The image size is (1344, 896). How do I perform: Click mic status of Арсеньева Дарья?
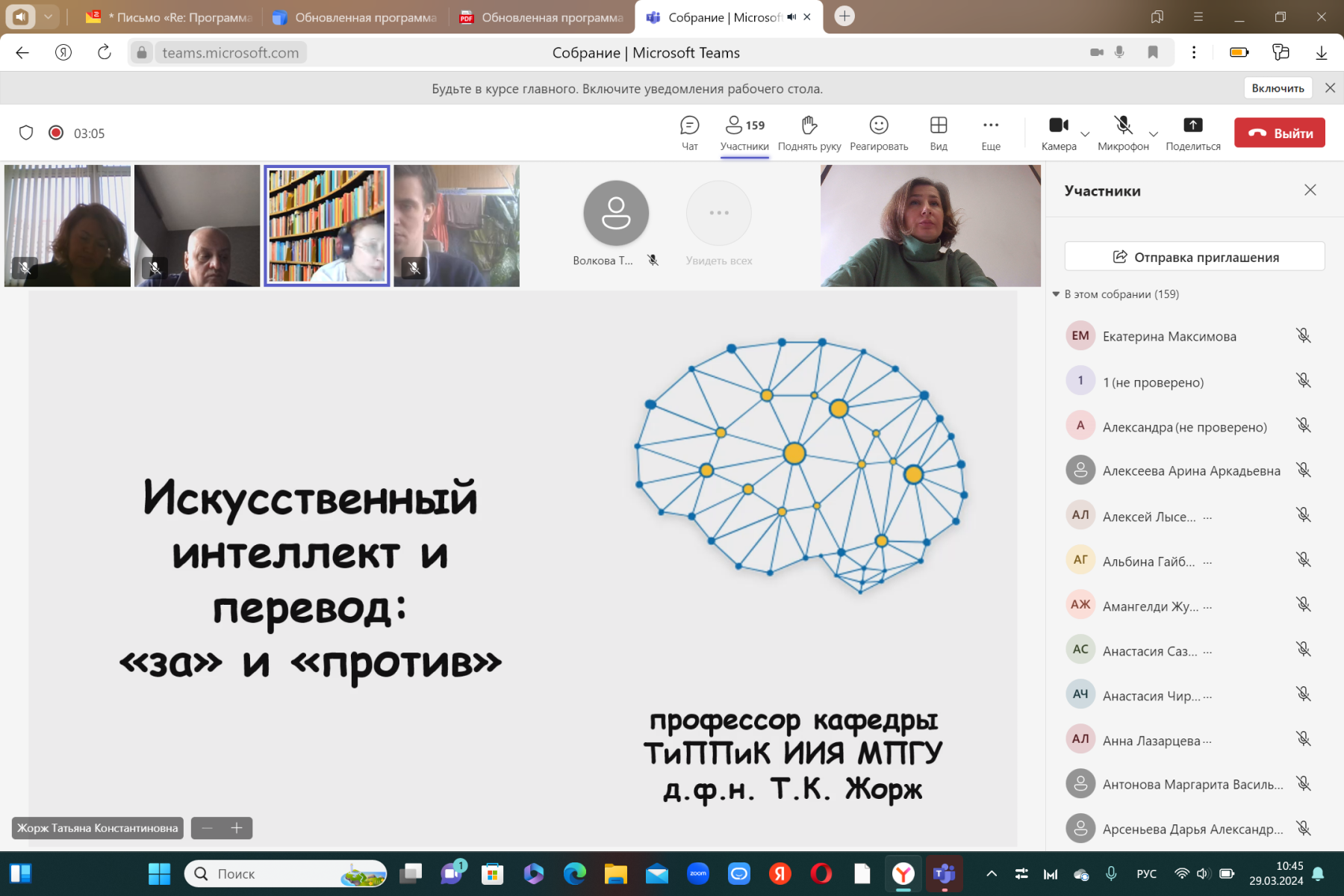[x=1304, y=829]
